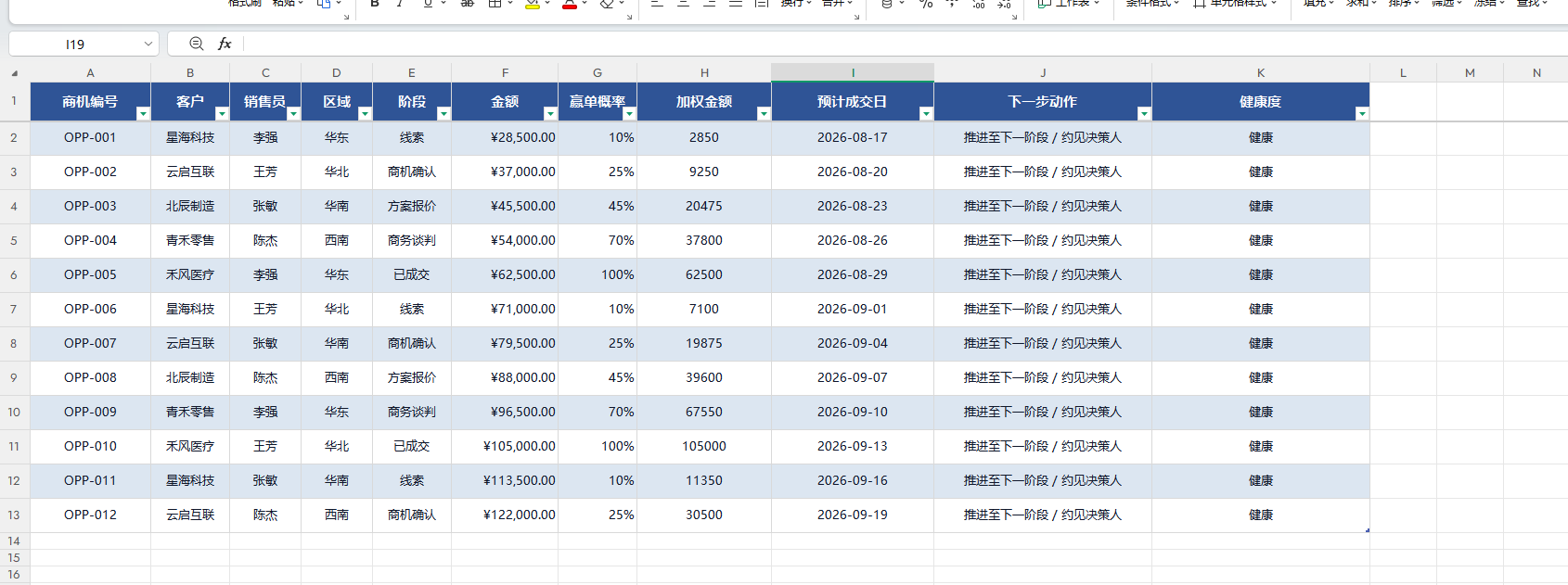The height and width of the screenshot is (585, 1568).
Task: Open filter dropdown for 商机编号 column
Action: click(143, 113)
